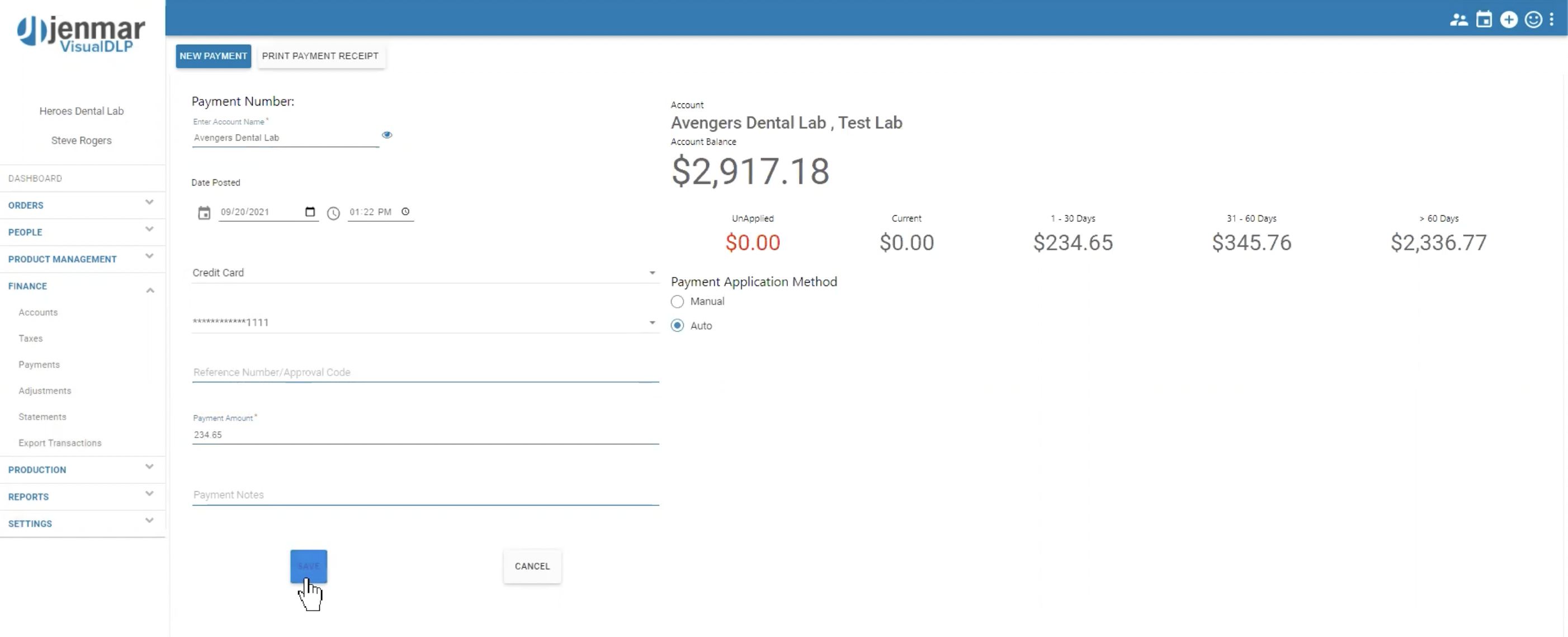
Task: Click the plus add icon in header
Action: [x=1508, y=20]
